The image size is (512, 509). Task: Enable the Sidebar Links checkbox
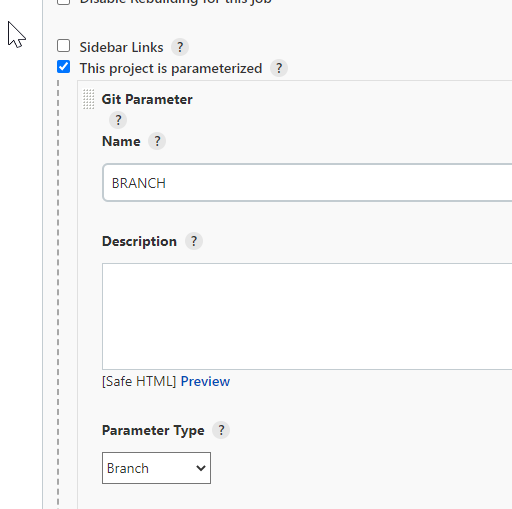(x=63, y=46)
